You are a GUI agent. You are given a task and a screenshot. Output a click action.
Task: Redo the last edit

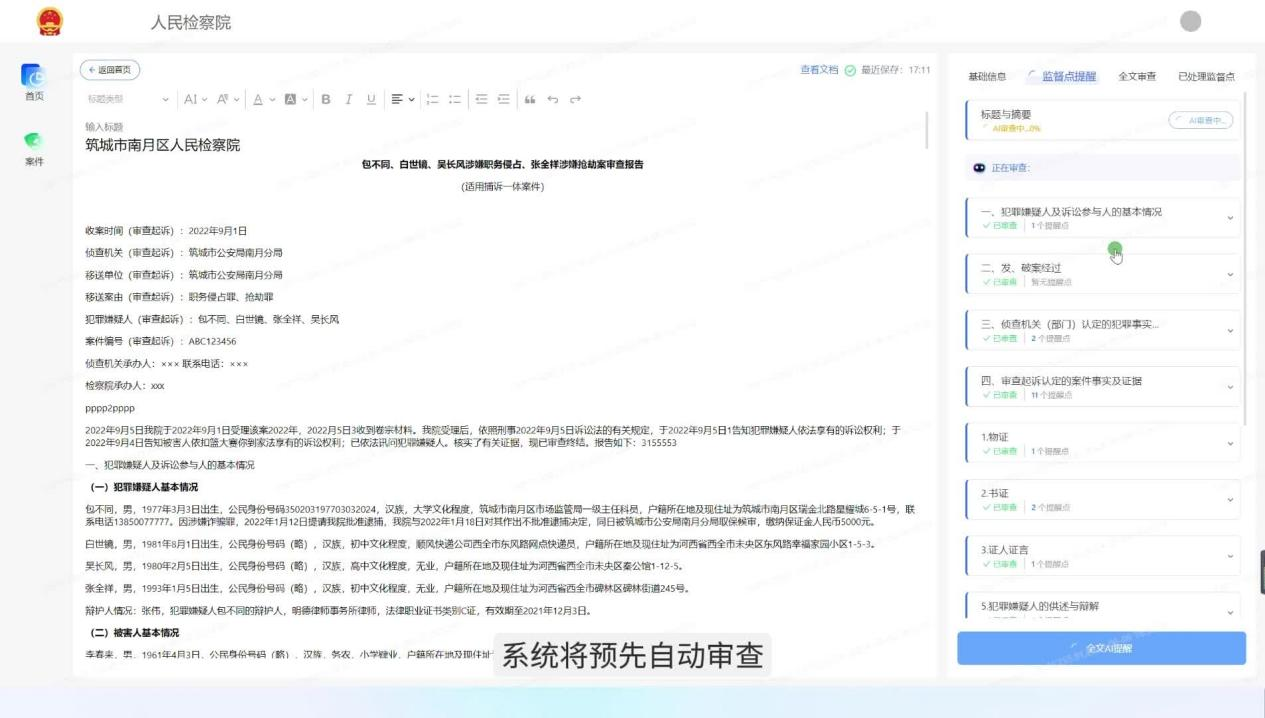pos(576,99)
